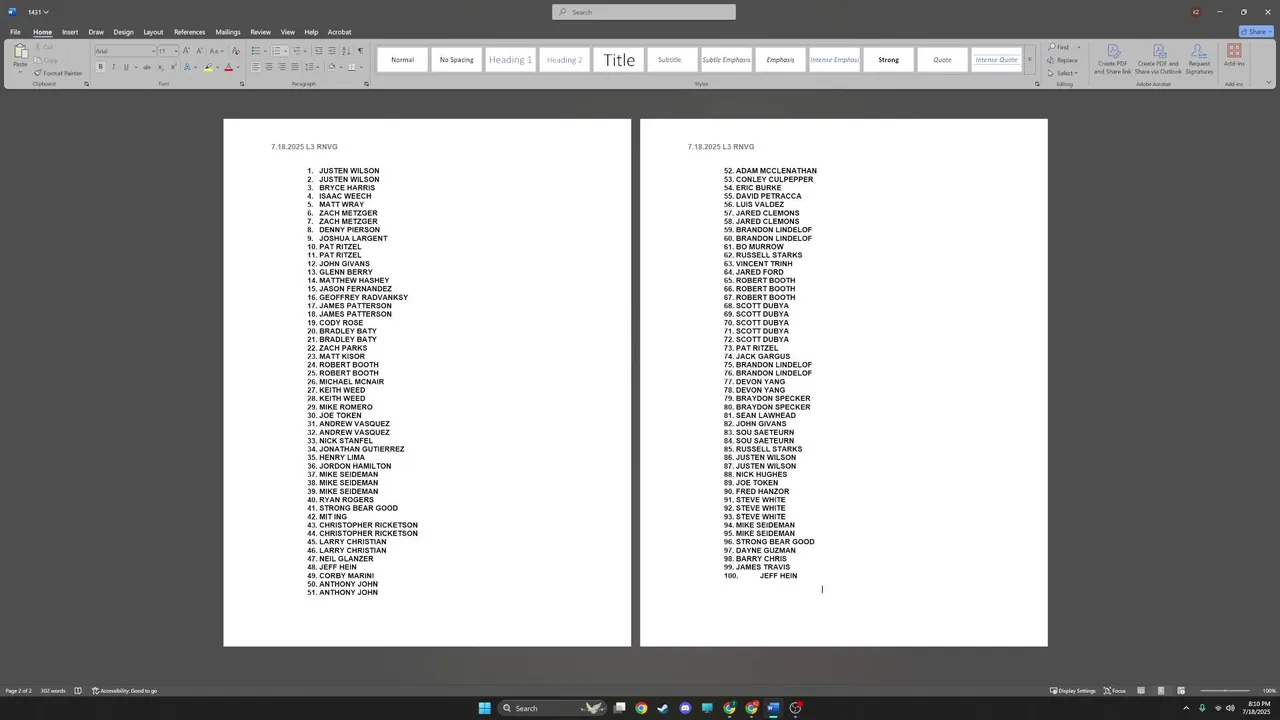
Task: Open Discord from the taskbar
Action: [x=685, y=708]
